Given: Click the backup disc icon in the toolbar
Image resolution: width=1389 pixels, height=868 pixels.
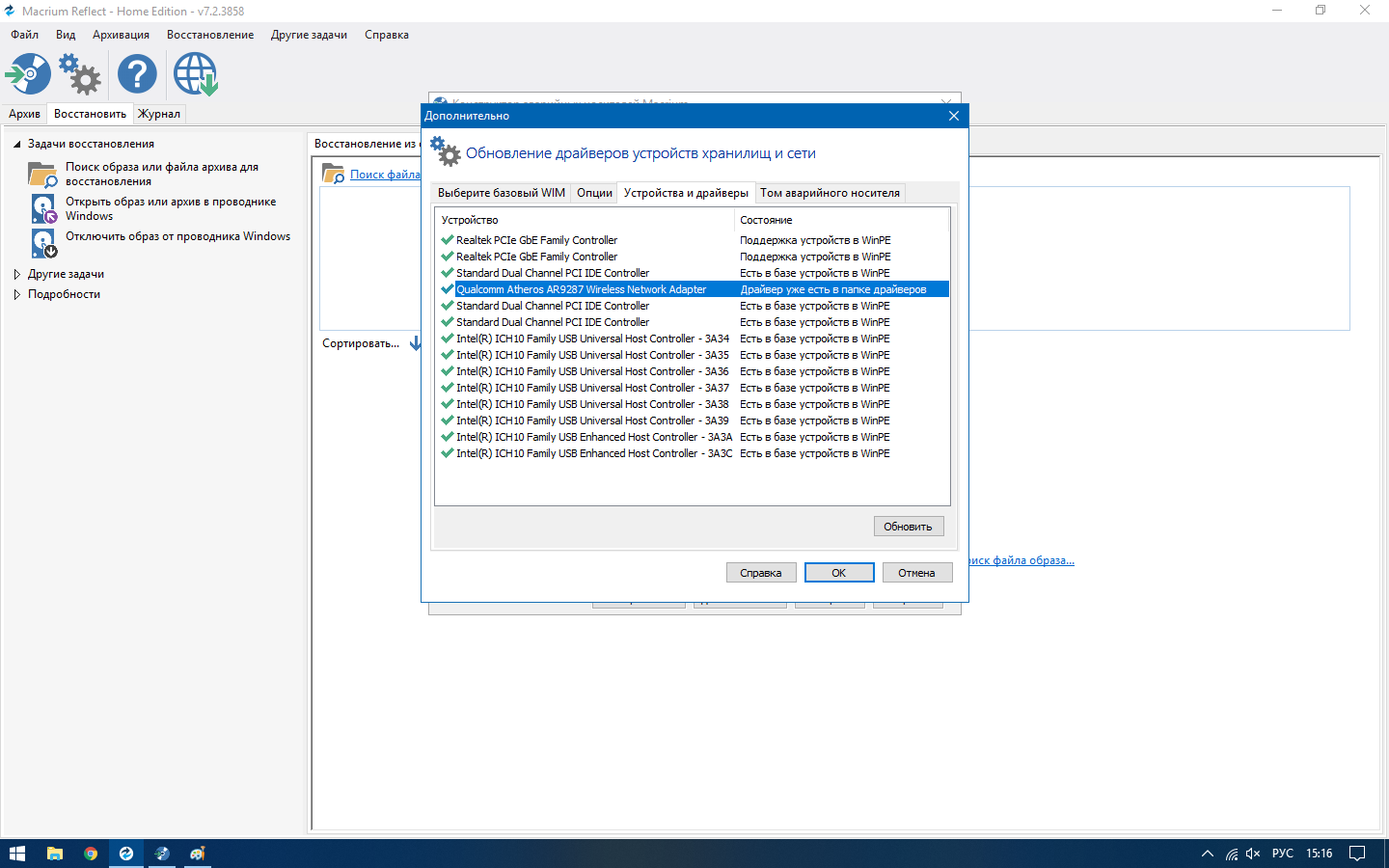Looking at the screenshot, I should 28,74.
